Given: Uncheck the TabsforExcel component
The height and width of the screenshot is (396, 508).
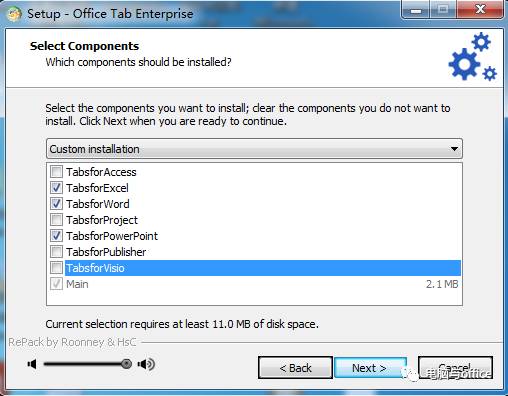Looking at the screenshot, I should point(56,188).
